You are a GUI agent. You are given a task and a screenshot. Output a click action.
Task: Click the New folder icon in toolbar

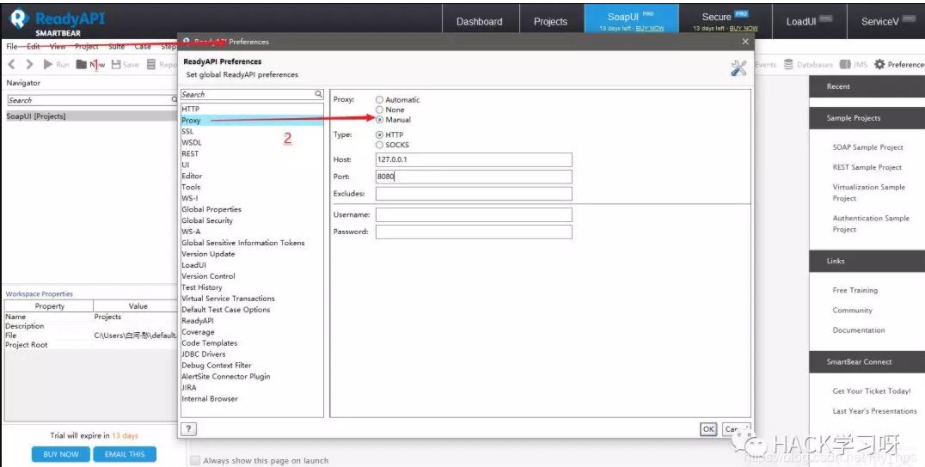pos(81,64)
